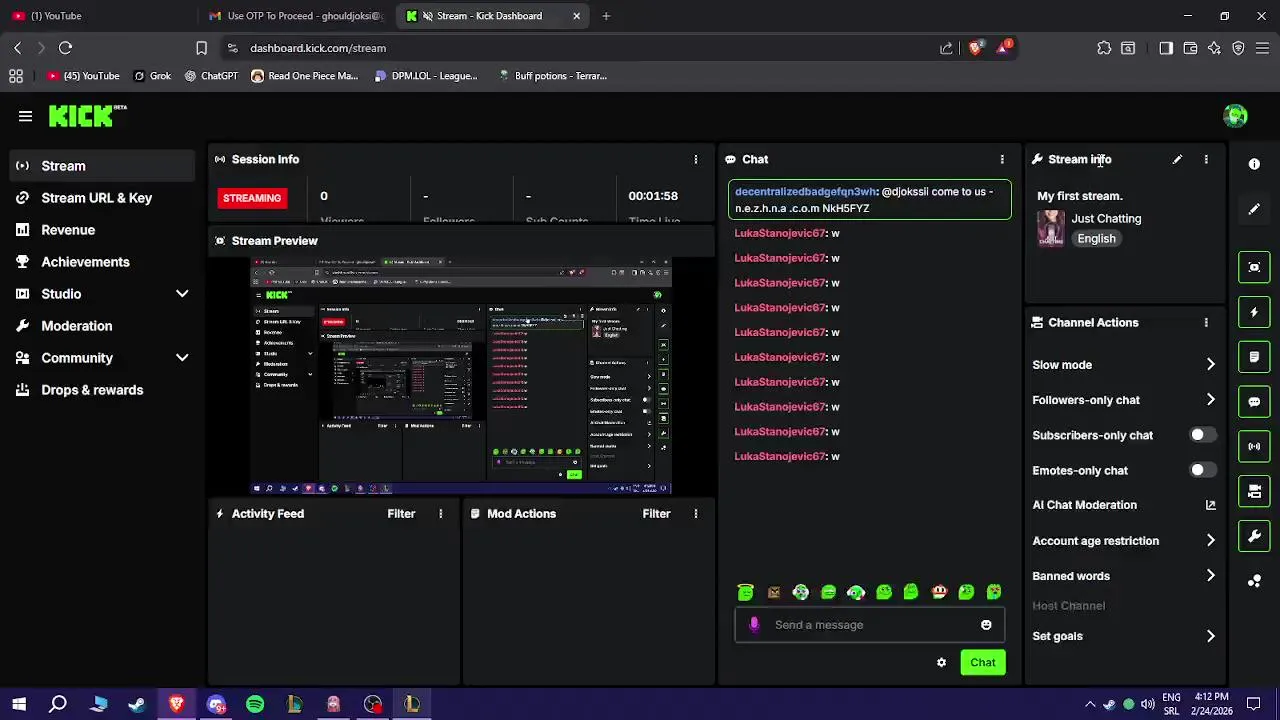This screenshot has width=1280, height=720.
Task: Toggle Subscribers-only chat switch
Action: [1203, 435]
